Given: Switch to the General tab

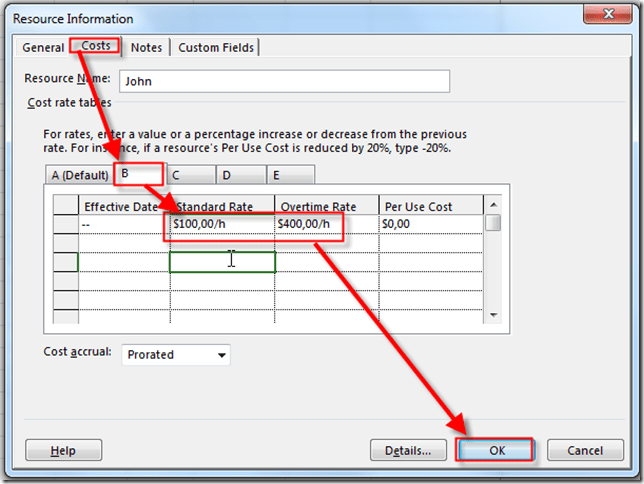Looking at the screenshot, I should 43,47.
